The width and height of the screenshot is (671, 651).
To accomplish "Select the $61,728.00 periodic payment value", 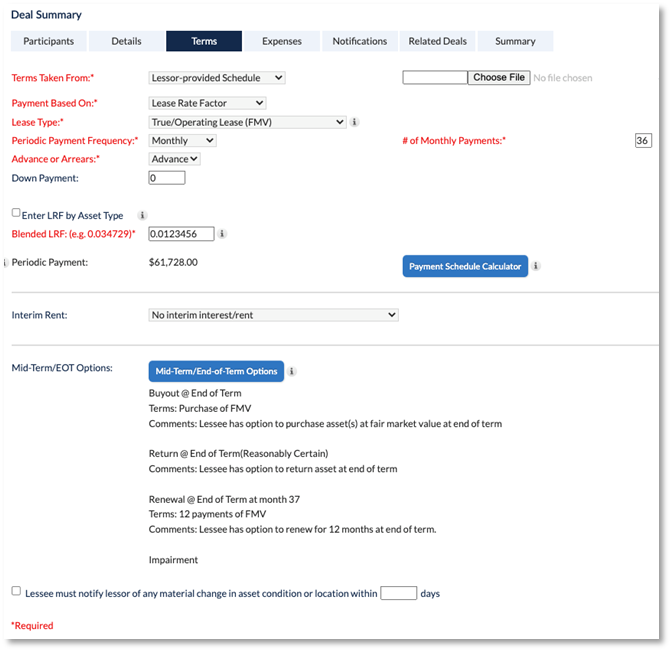I will [173, 262].
